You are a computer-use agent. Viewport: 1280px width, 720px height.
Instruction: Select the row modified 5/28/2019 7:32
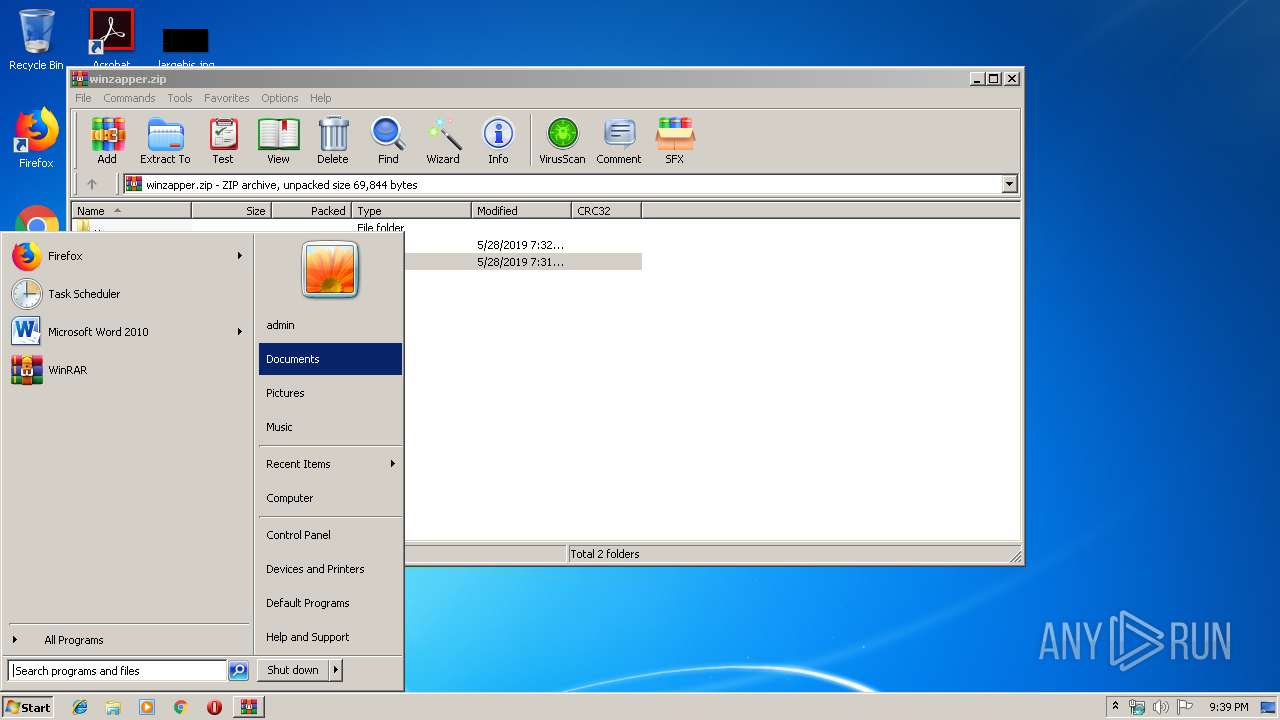point(522,245)
